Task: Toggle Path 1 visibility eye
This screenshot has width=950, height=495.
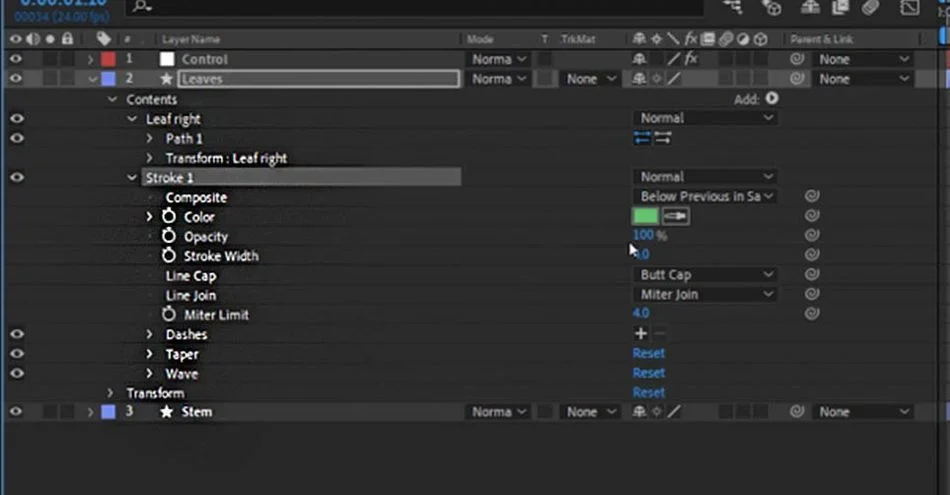Action: [x=17, y=138]
